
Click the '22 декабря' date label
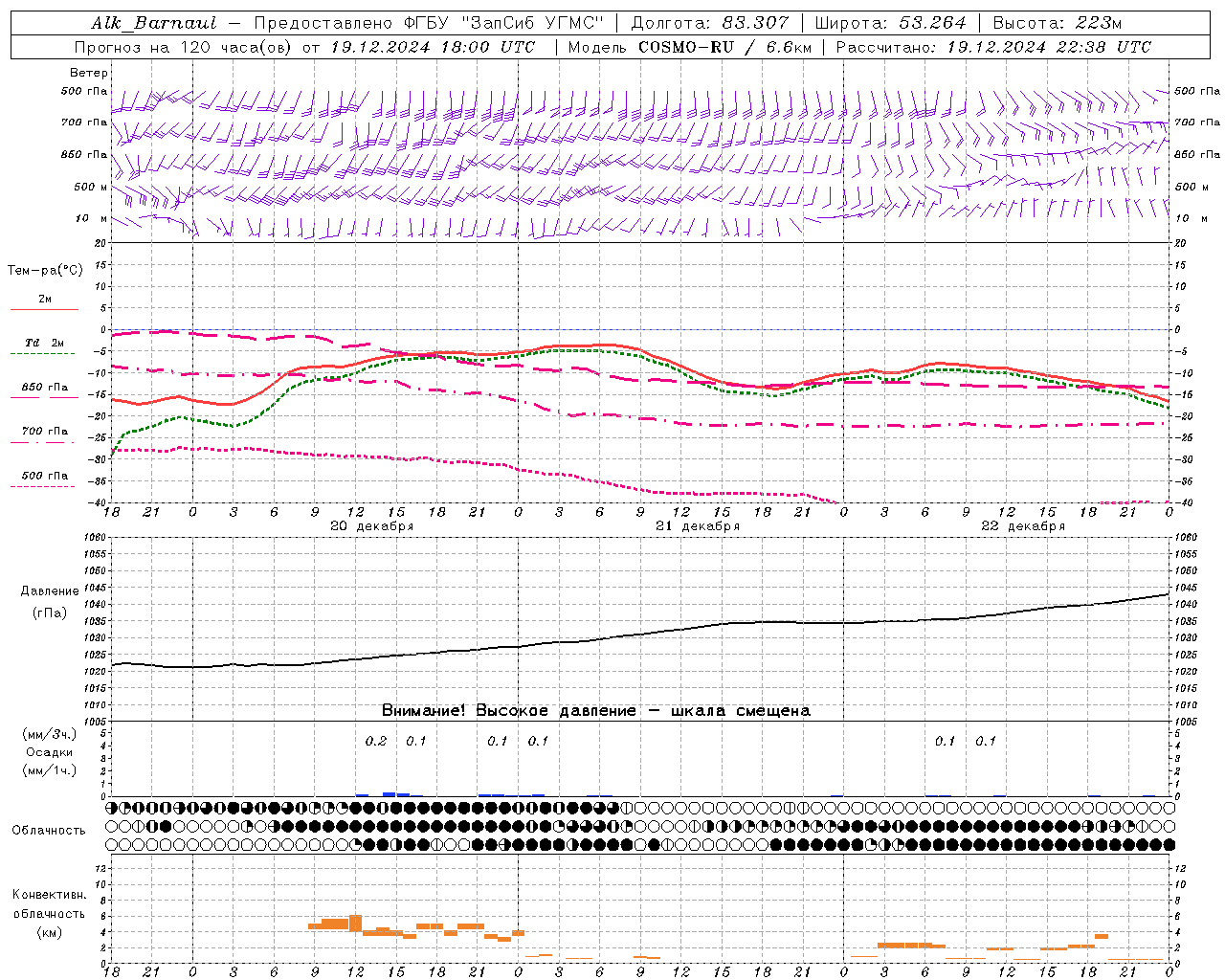click(1023, 526)
